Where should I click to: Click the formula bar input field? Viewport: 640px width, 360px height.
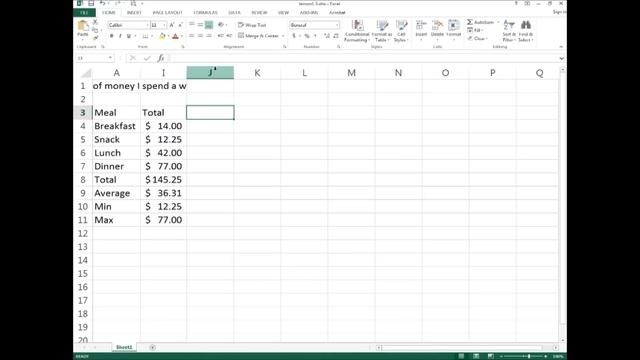(363, 58)
